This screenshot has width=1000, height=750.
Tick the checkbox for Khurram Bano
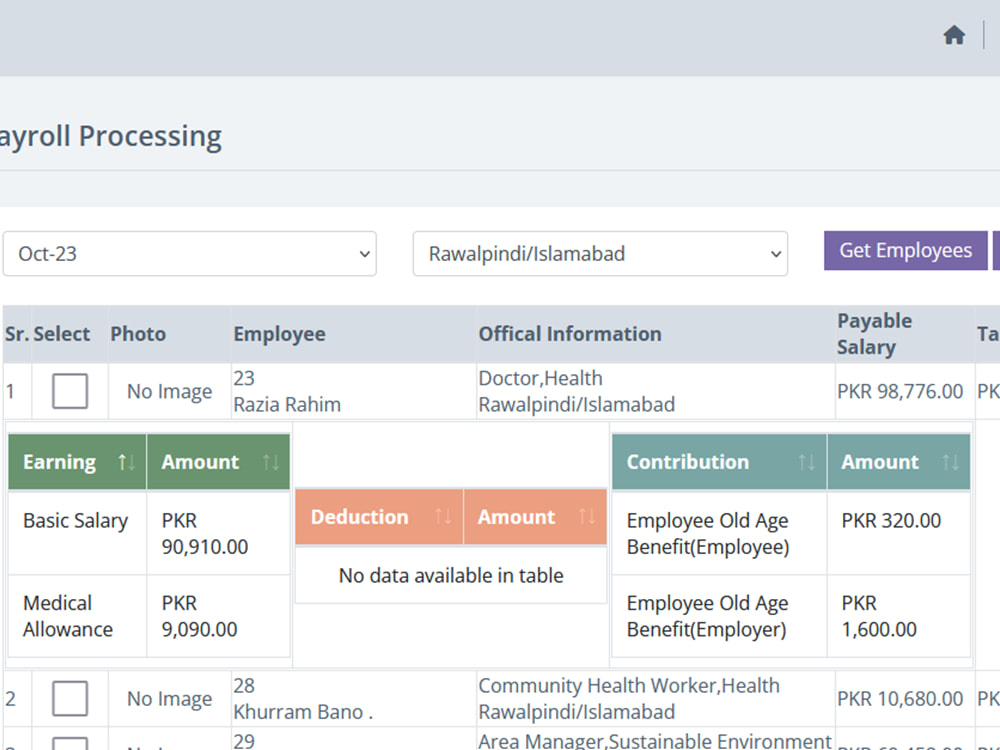(70, 698)
